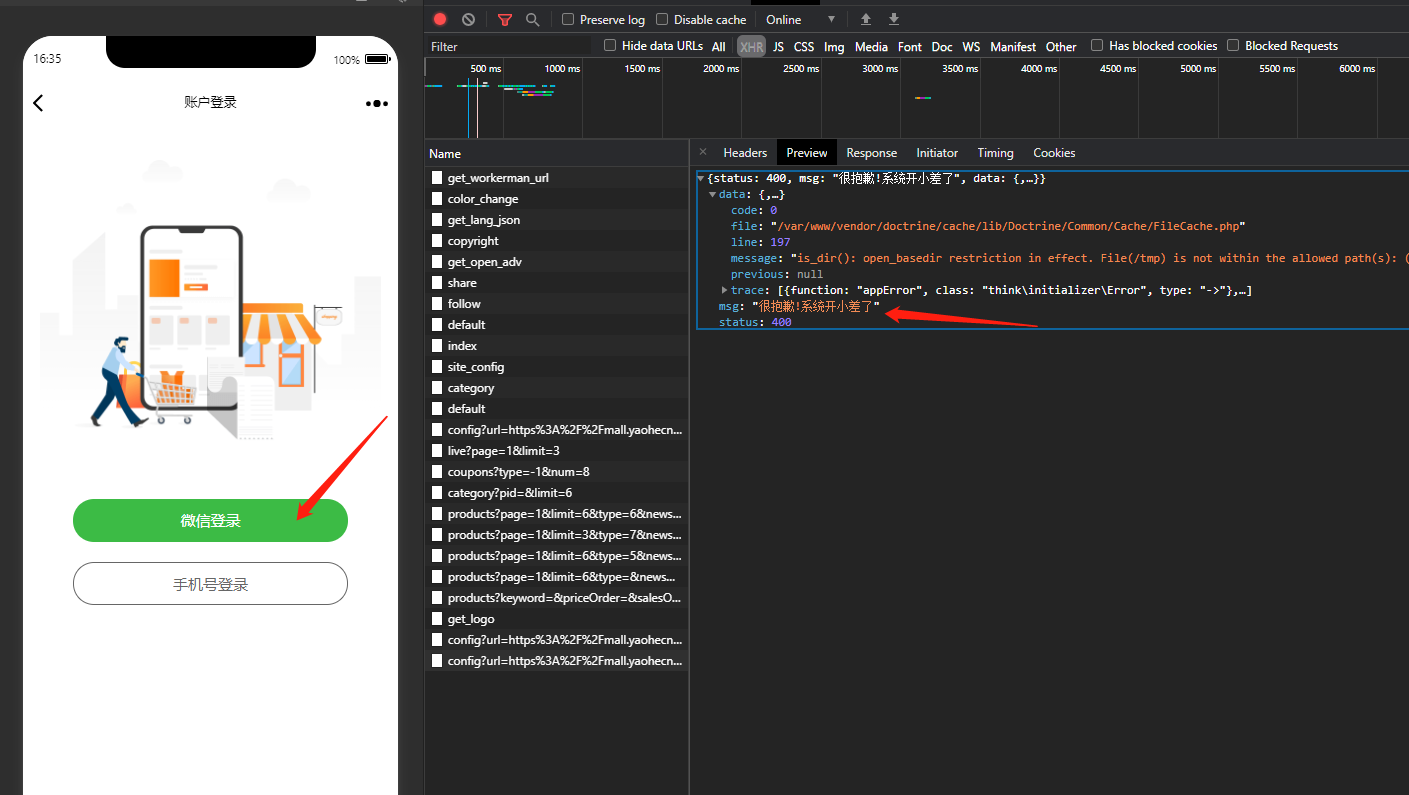Open the Cookies tab

pos(1054,153)
